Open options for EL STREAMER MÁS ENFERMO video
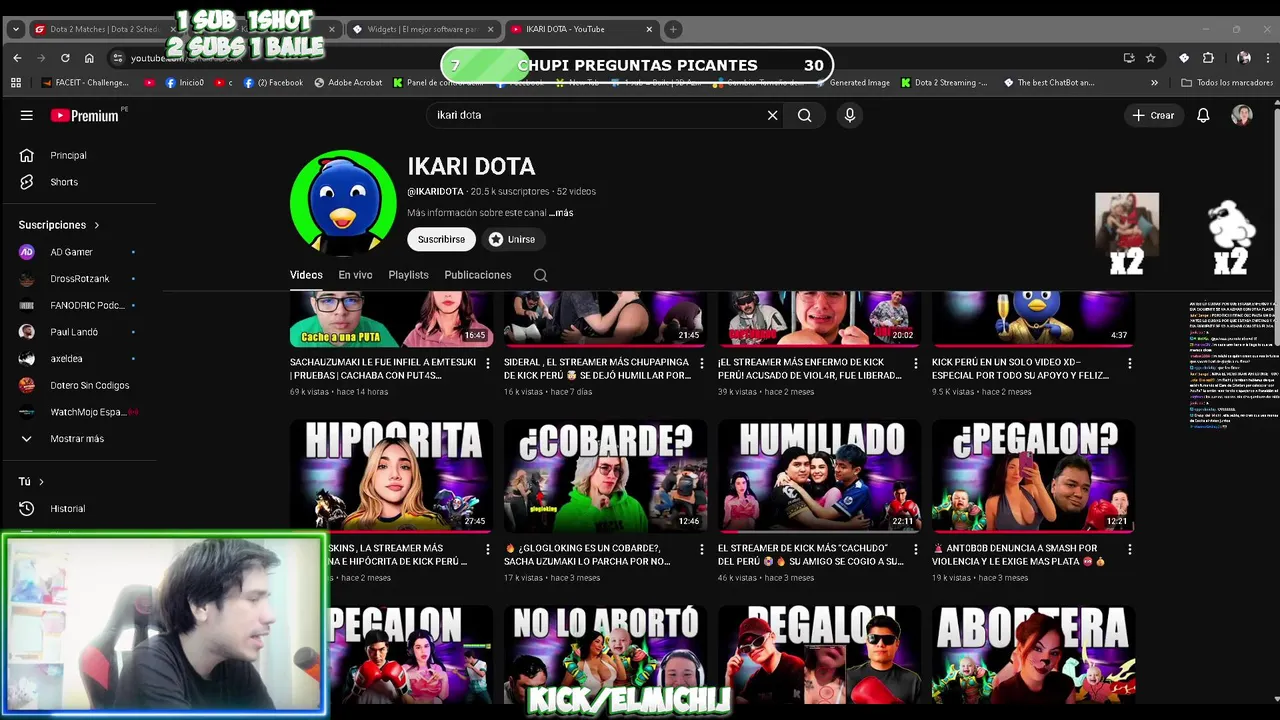The image size is (1280, 720). tap(916, 364)
